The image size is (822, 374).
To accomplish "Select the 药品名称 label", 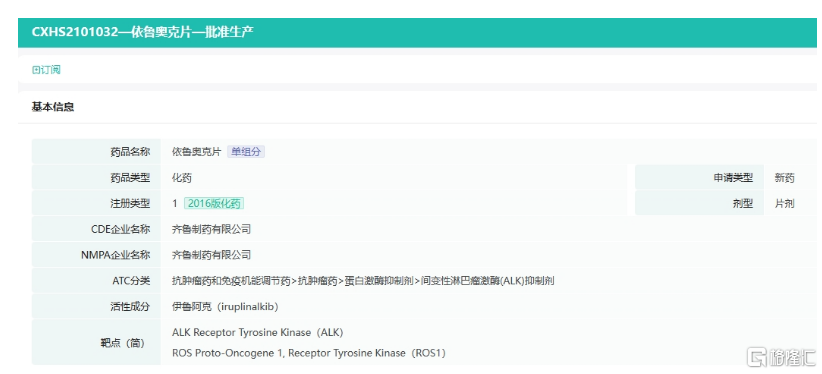I will click(131, 152).
